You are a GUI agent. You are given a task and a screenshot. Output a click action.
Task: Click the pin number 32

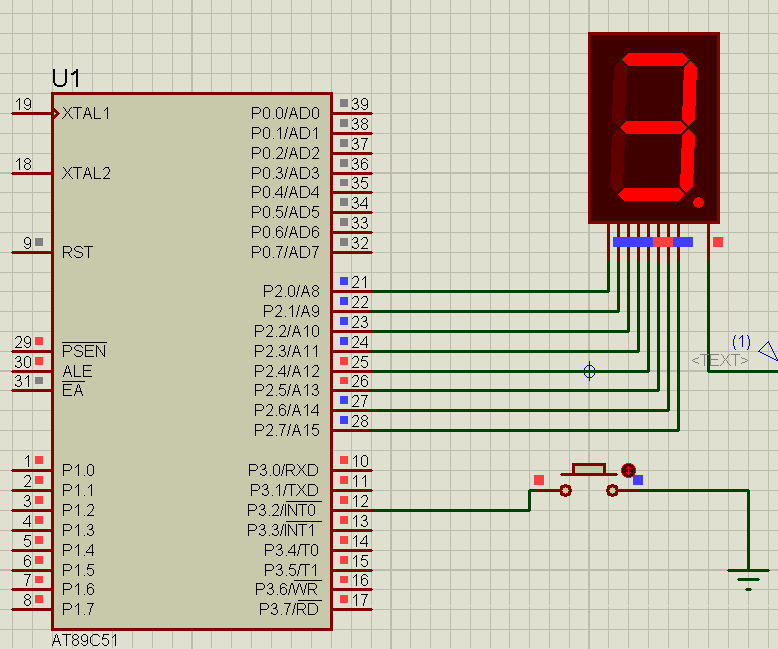coord(360,243)
